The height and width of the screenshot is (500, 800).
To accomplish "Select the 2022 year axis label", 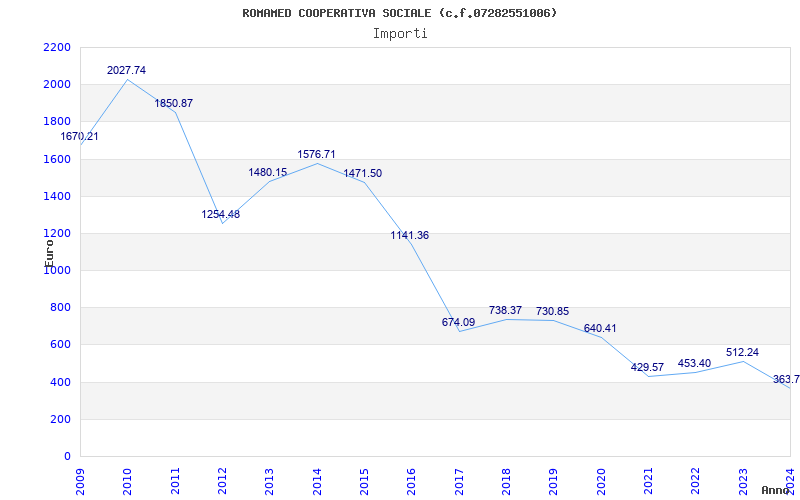I will pos(696,481).
